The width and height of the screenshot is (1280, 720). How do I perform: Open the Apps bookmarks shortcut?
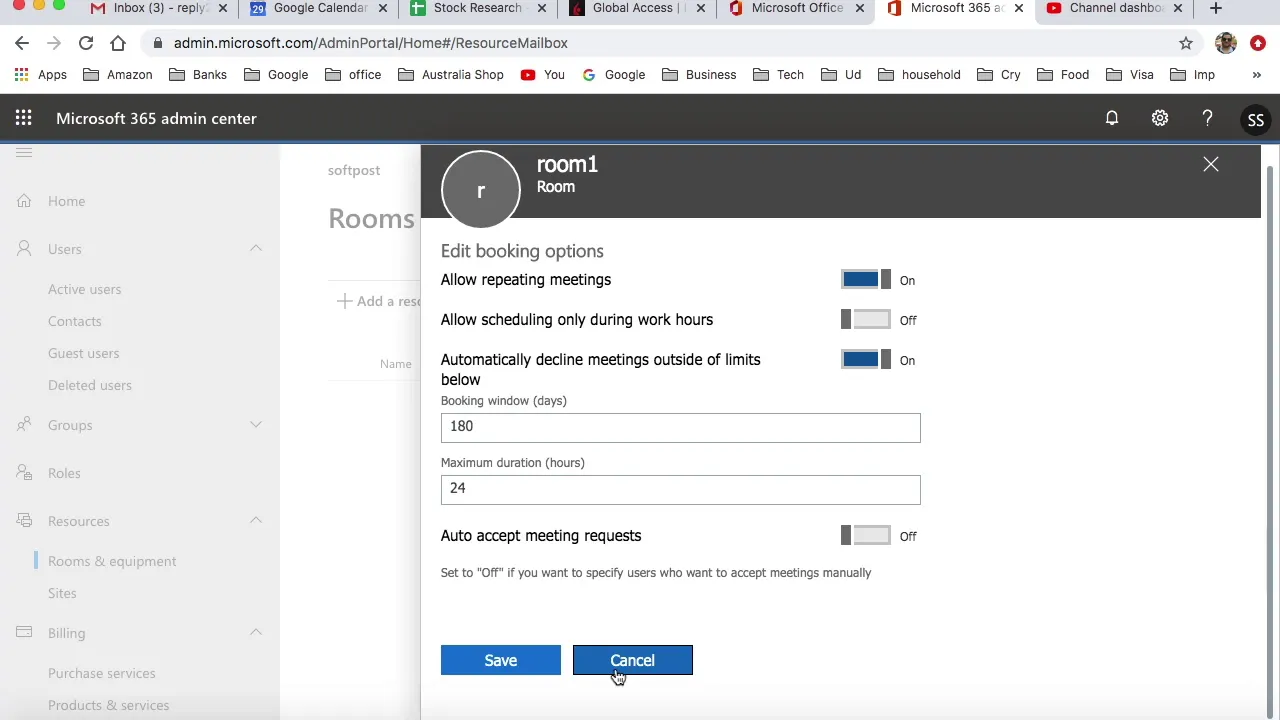(41, 74)
